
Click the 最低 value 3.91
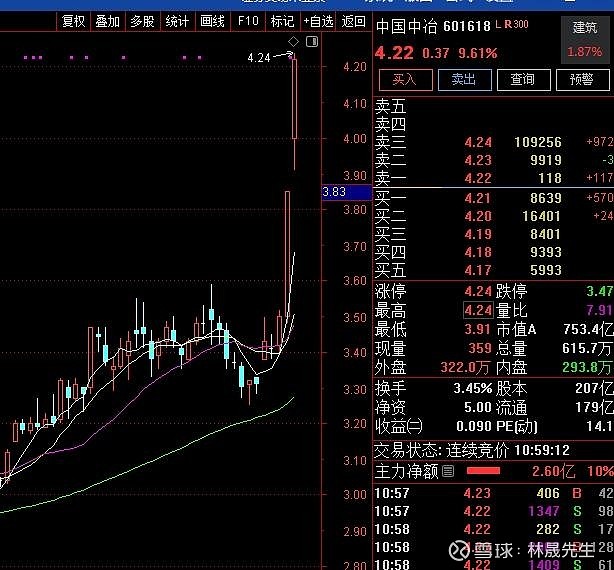(477, 329)
